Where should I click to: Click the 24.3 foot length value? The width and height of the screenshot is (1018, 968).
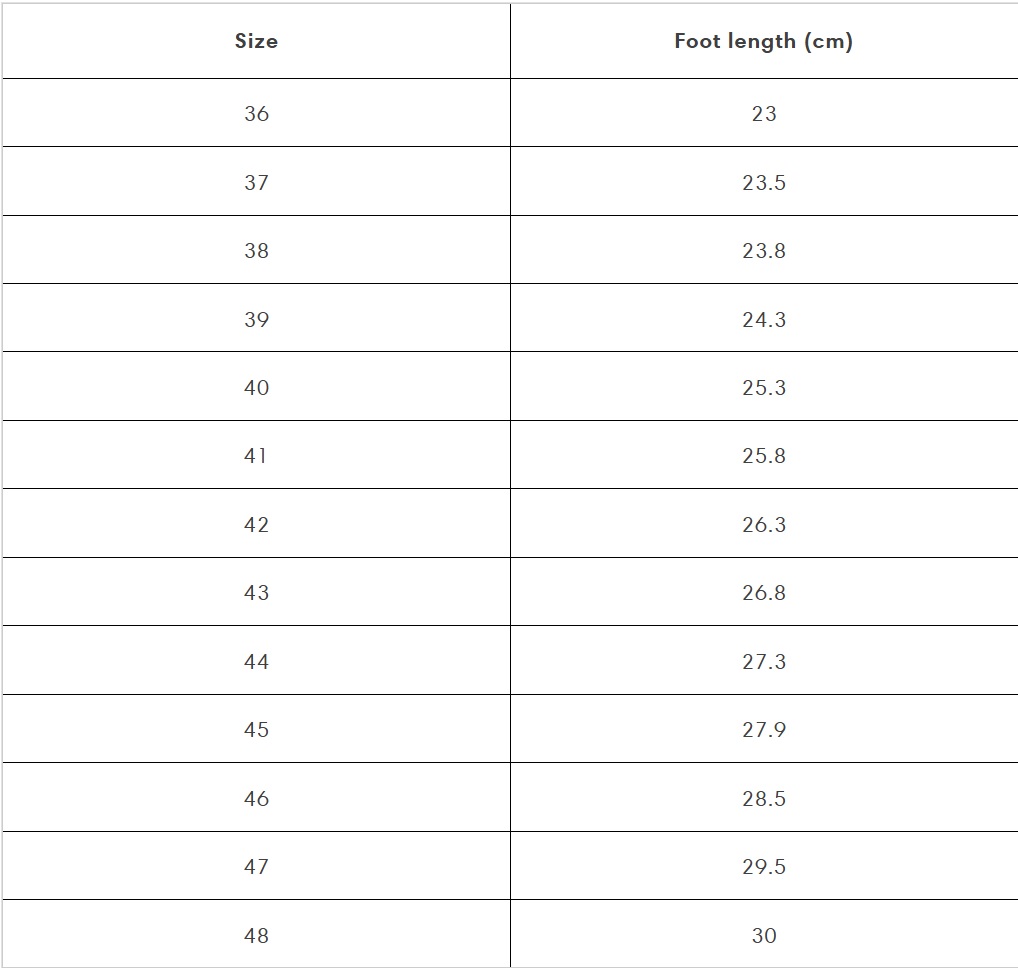click(x=764, y=319)
